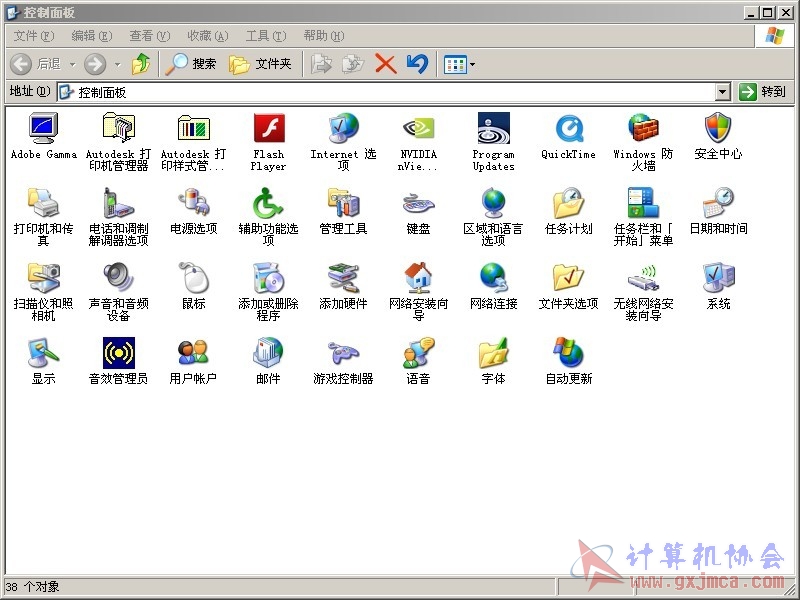Open 管理工具 icon

tap(343, 203)
